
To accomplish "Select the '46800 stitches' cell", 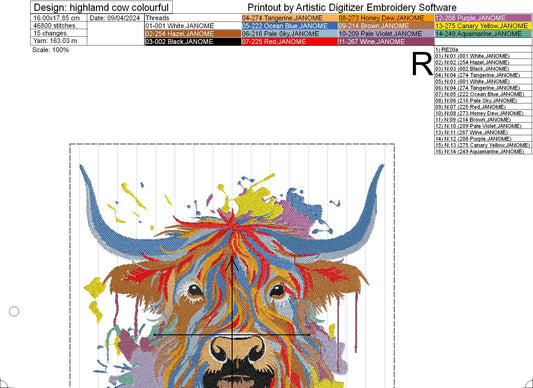I will pos(59,26).
